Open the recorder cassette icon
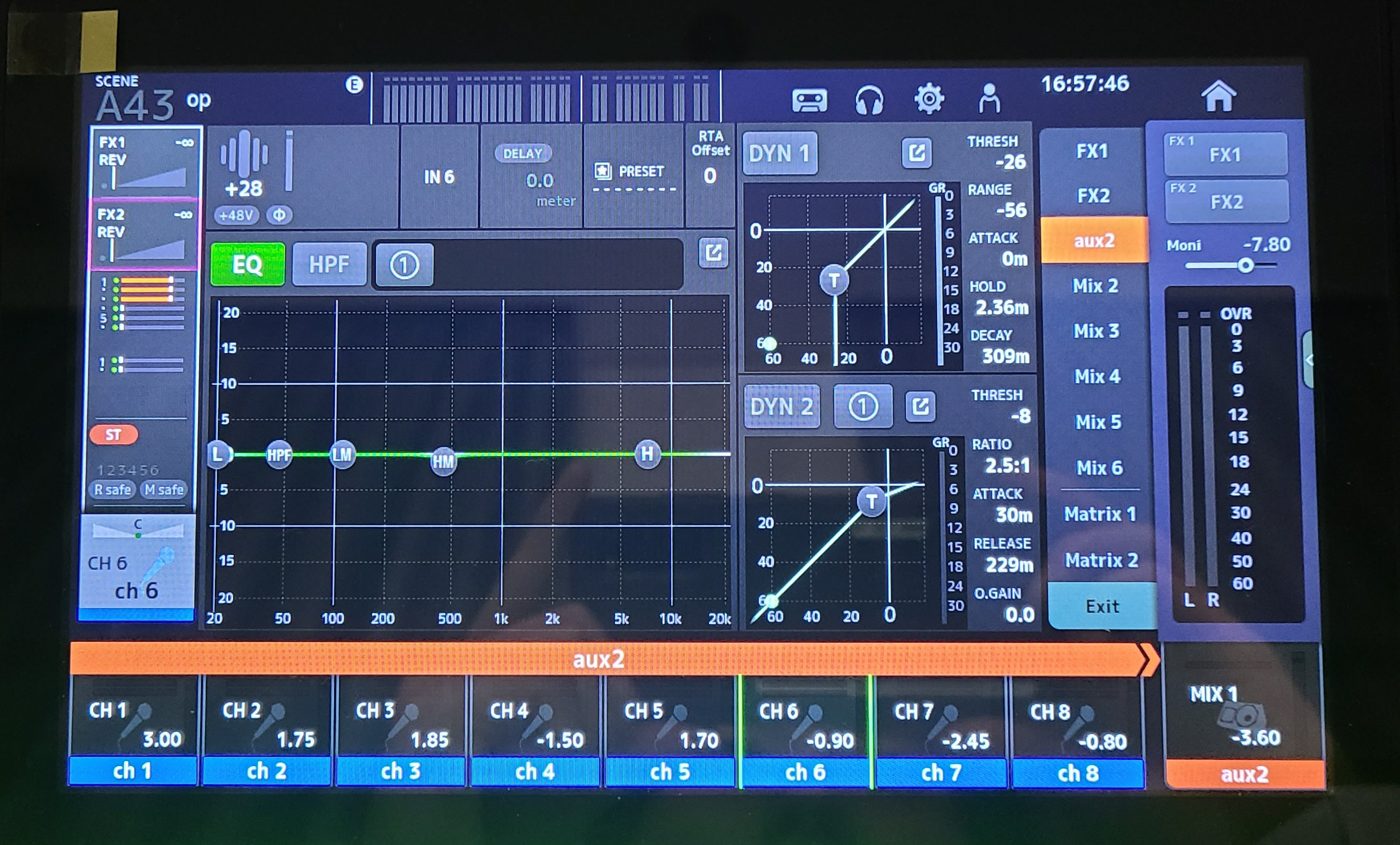This screenshot has width=1400, height=845. coord(809,99)
